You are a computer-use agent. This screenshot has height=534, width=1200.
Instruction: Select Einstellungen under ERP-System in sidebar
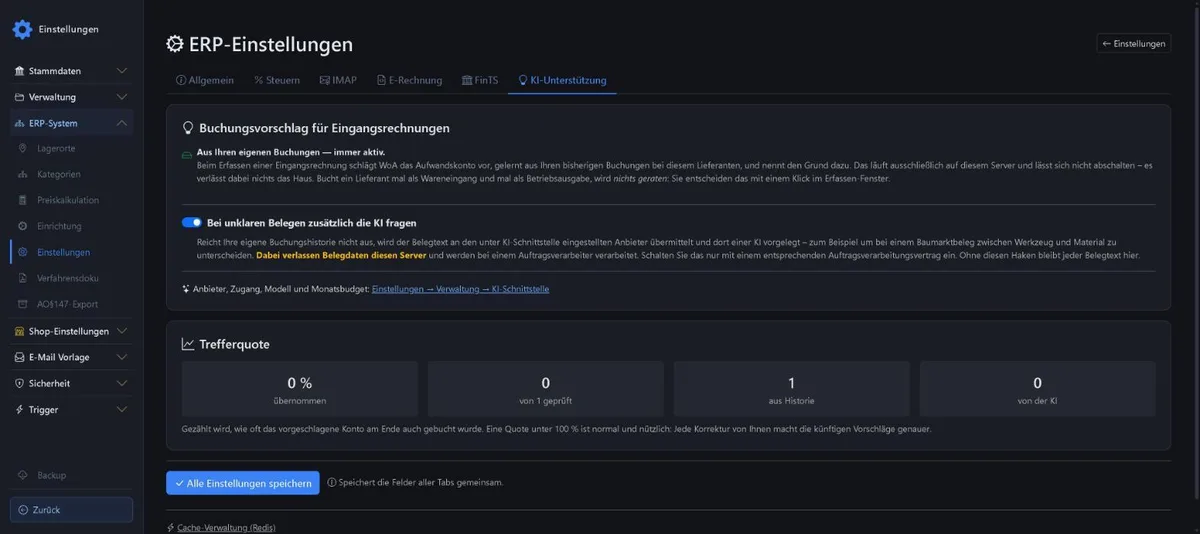[70, 252]
